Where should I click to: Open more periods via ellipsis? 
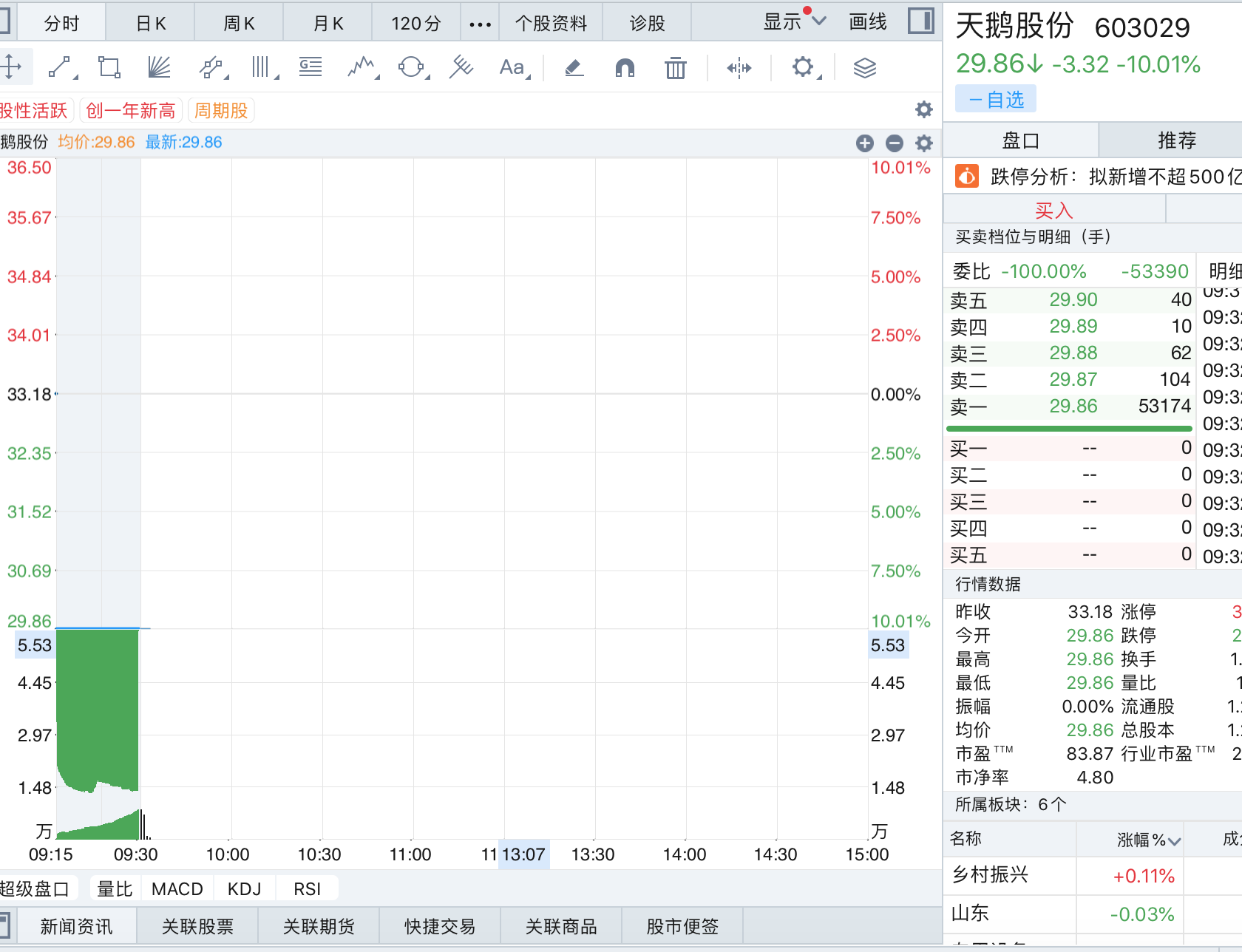(x=480, y=24)
